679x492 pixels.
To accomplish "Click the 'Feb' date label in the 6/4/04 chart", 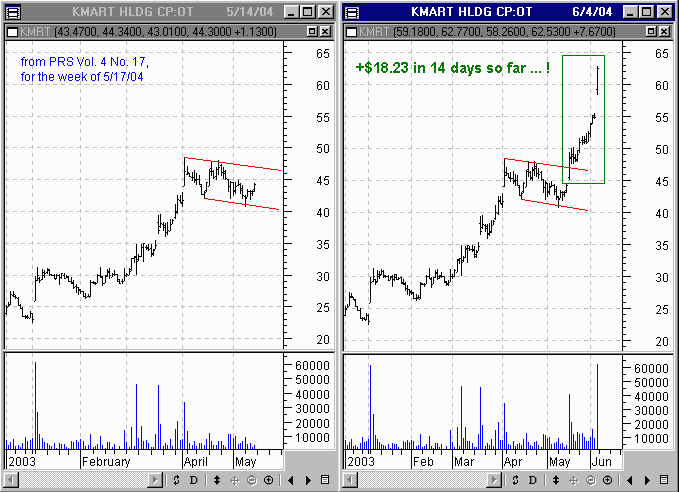I will [423, 462].
